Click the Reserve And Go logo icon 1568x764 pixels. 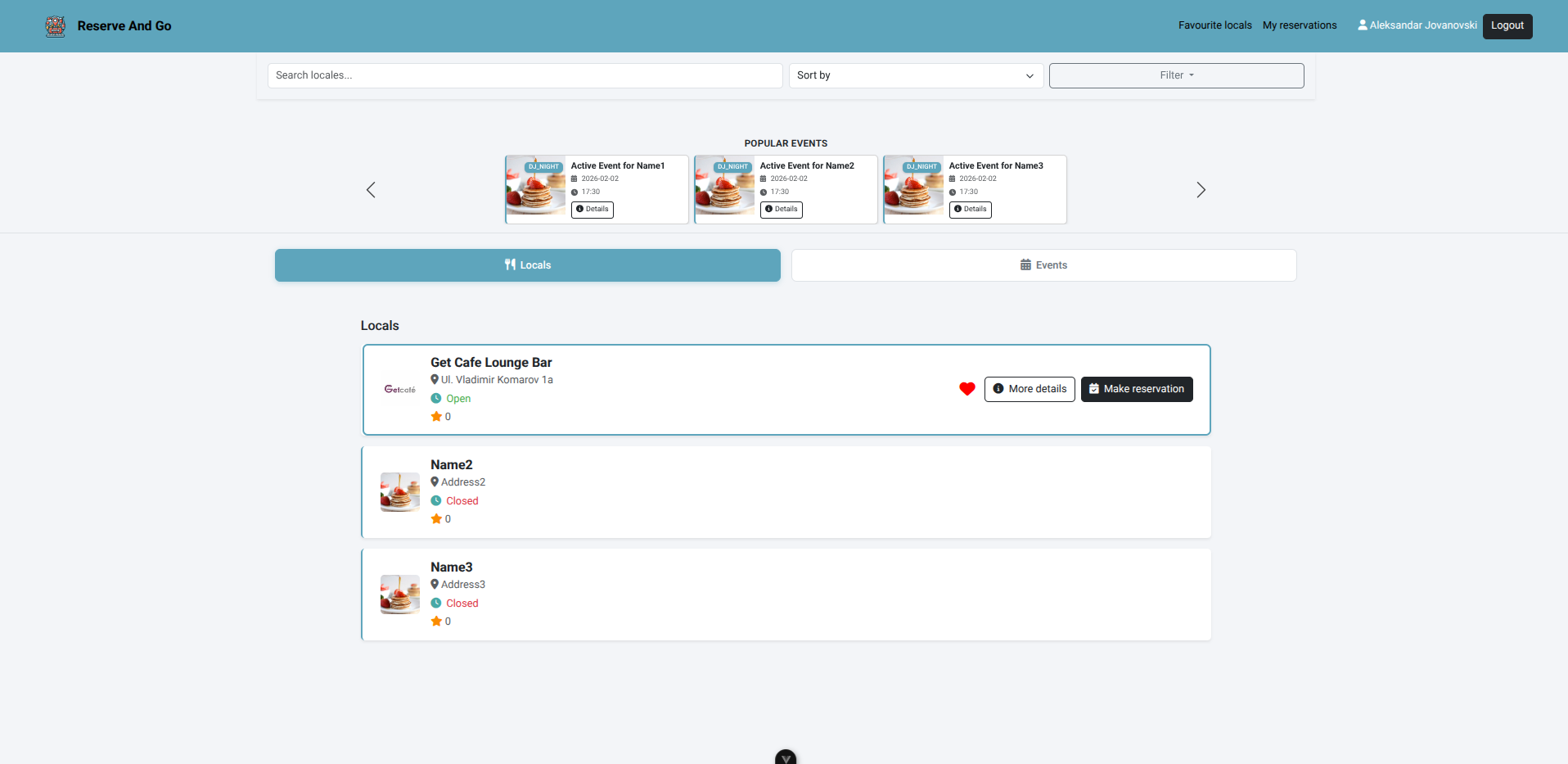point(55,26)
